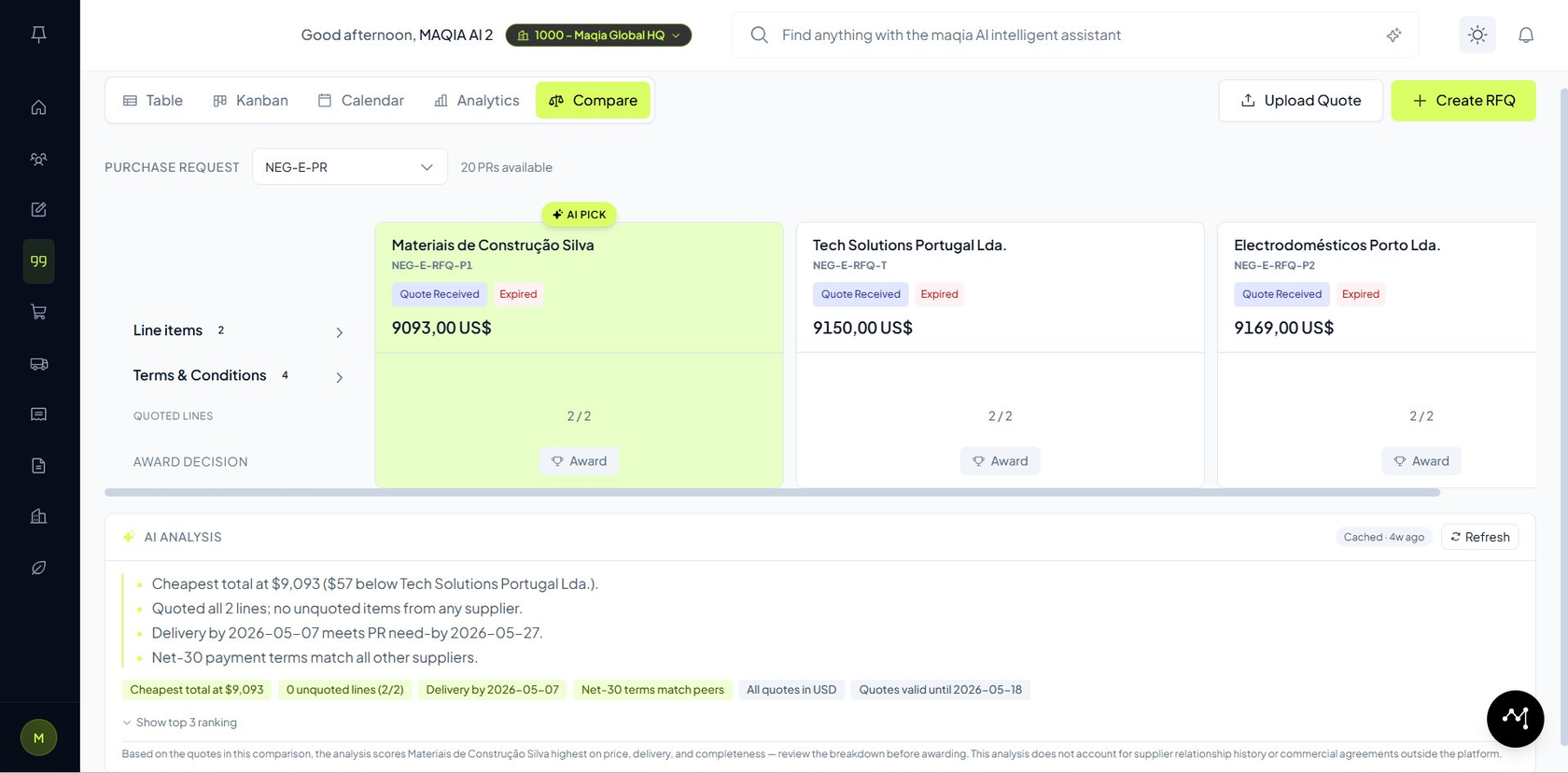1568x773 pixels.
Task: Focus the maqia AI search field
Action: point(1073,35)
